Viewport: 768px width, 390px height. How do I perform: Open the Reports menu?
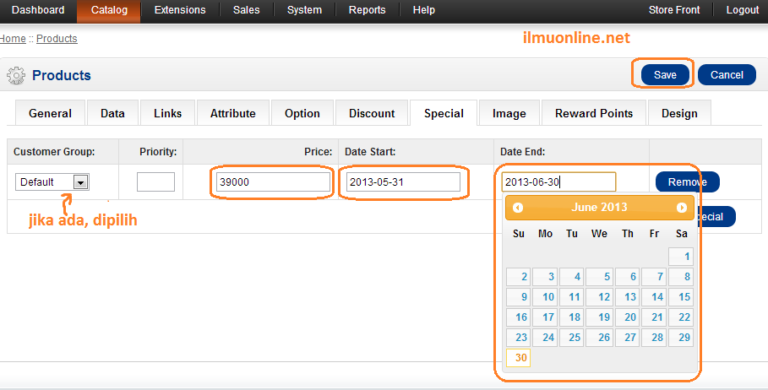[x=367, y=10]
